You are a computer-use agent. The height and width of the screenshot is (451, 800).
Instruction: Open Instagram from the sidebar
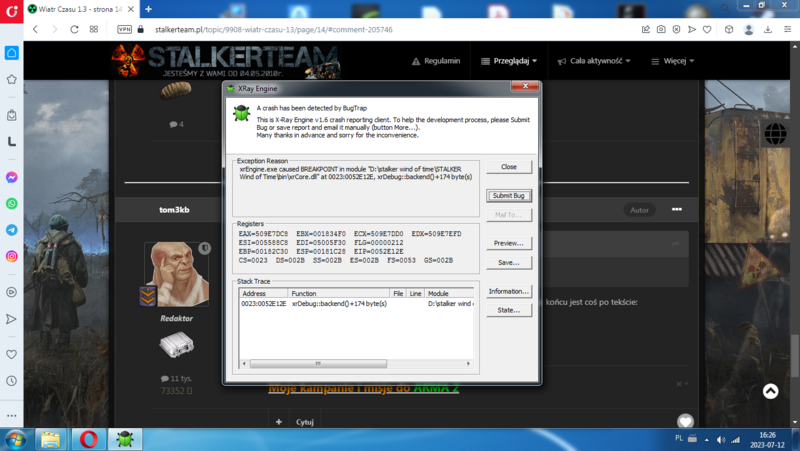pos(11,256)
